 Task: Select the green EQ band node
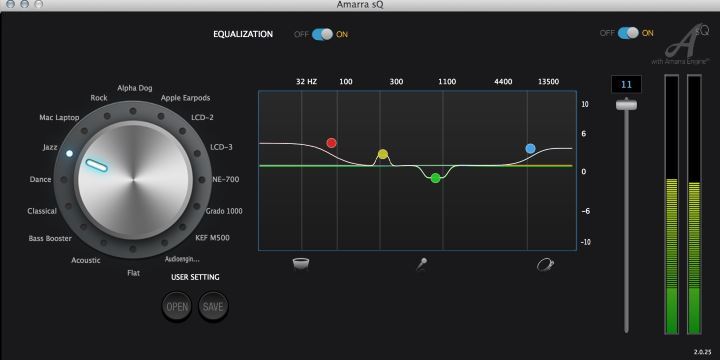point(435,178)
